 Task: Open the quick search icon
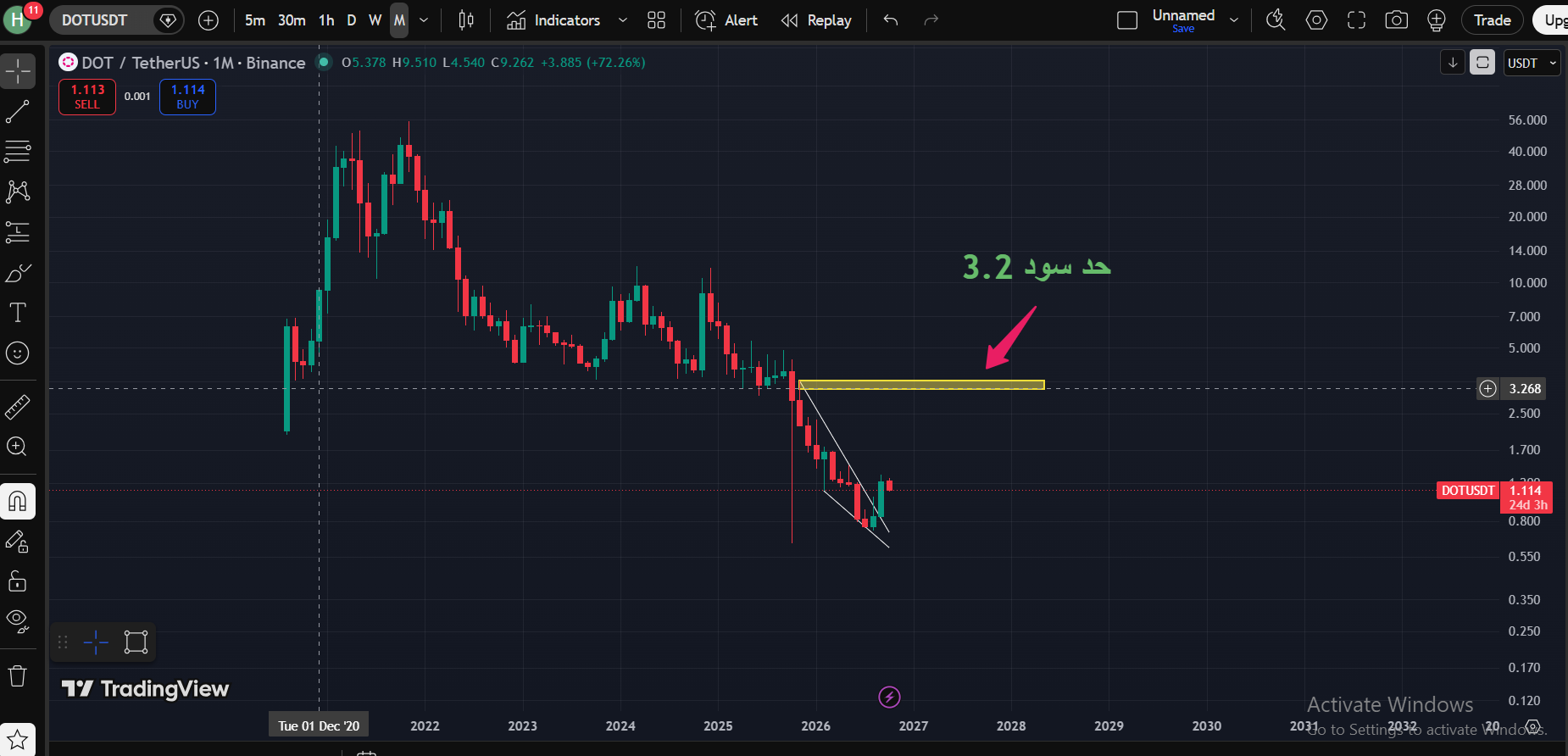tap(1276, 20)
